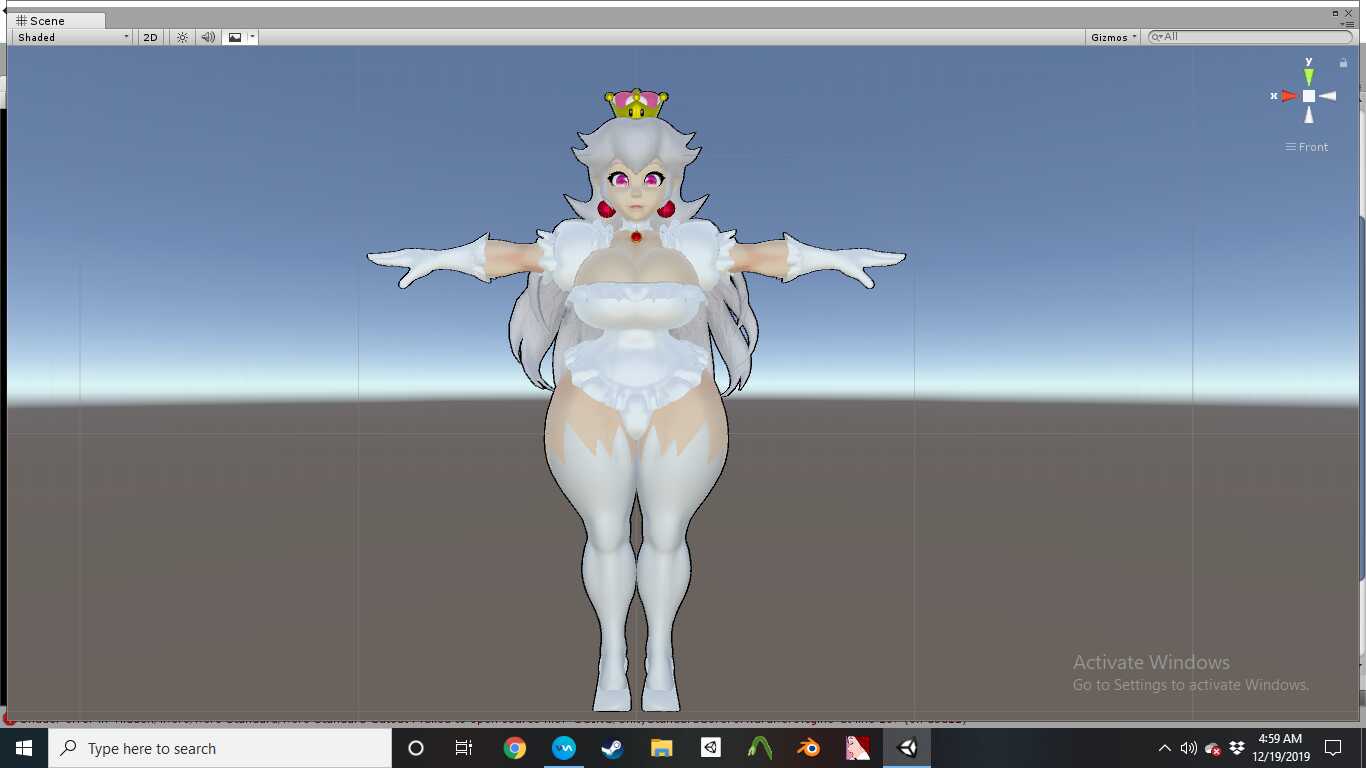
Task: Launch Google Chrome from the taskbar
Action: pyautogui.click(x=515, y=748)
